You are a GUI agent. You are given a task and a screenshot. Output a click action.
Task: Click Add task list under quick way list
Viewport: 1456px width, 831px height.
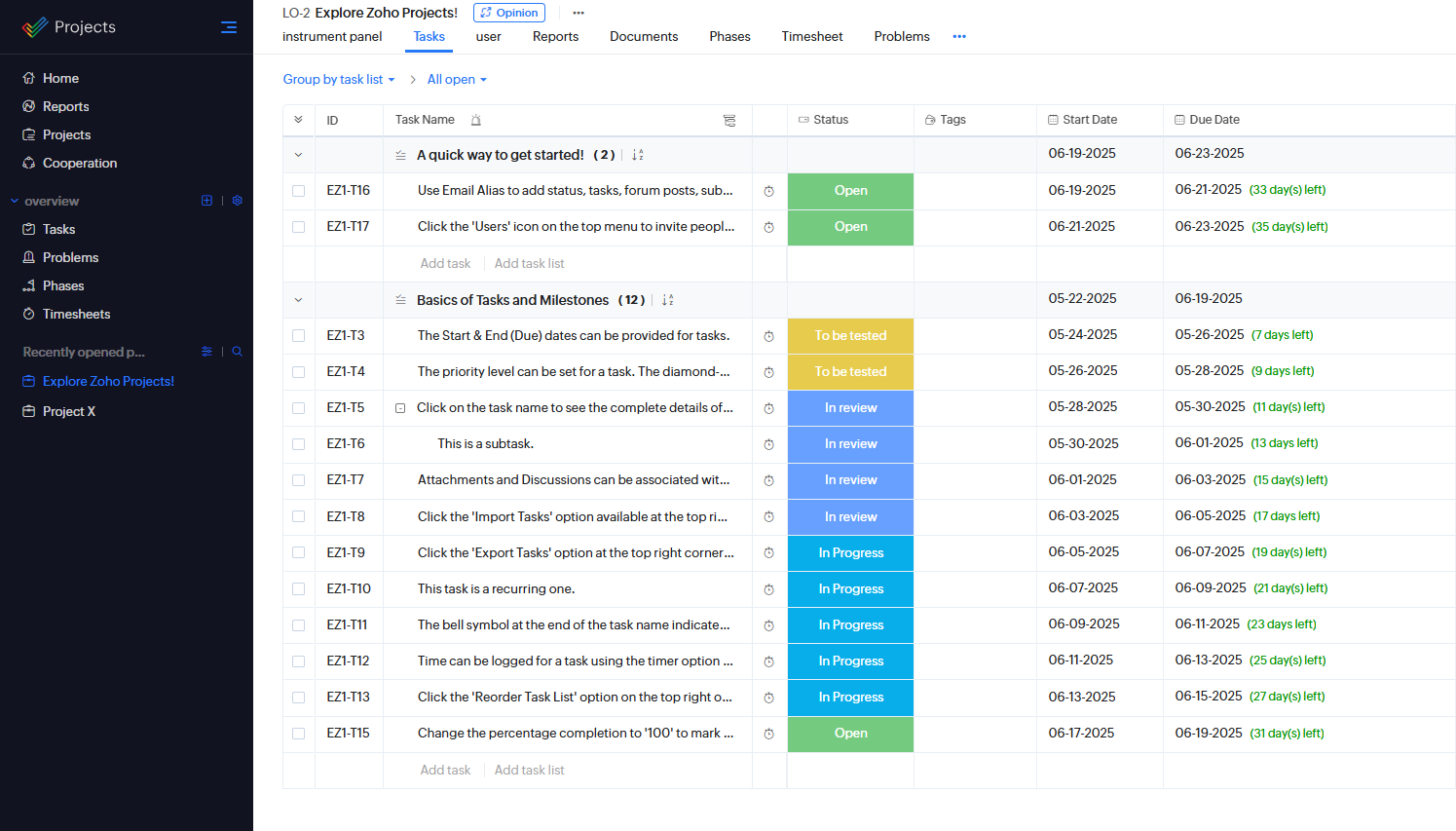pos(529,264)
